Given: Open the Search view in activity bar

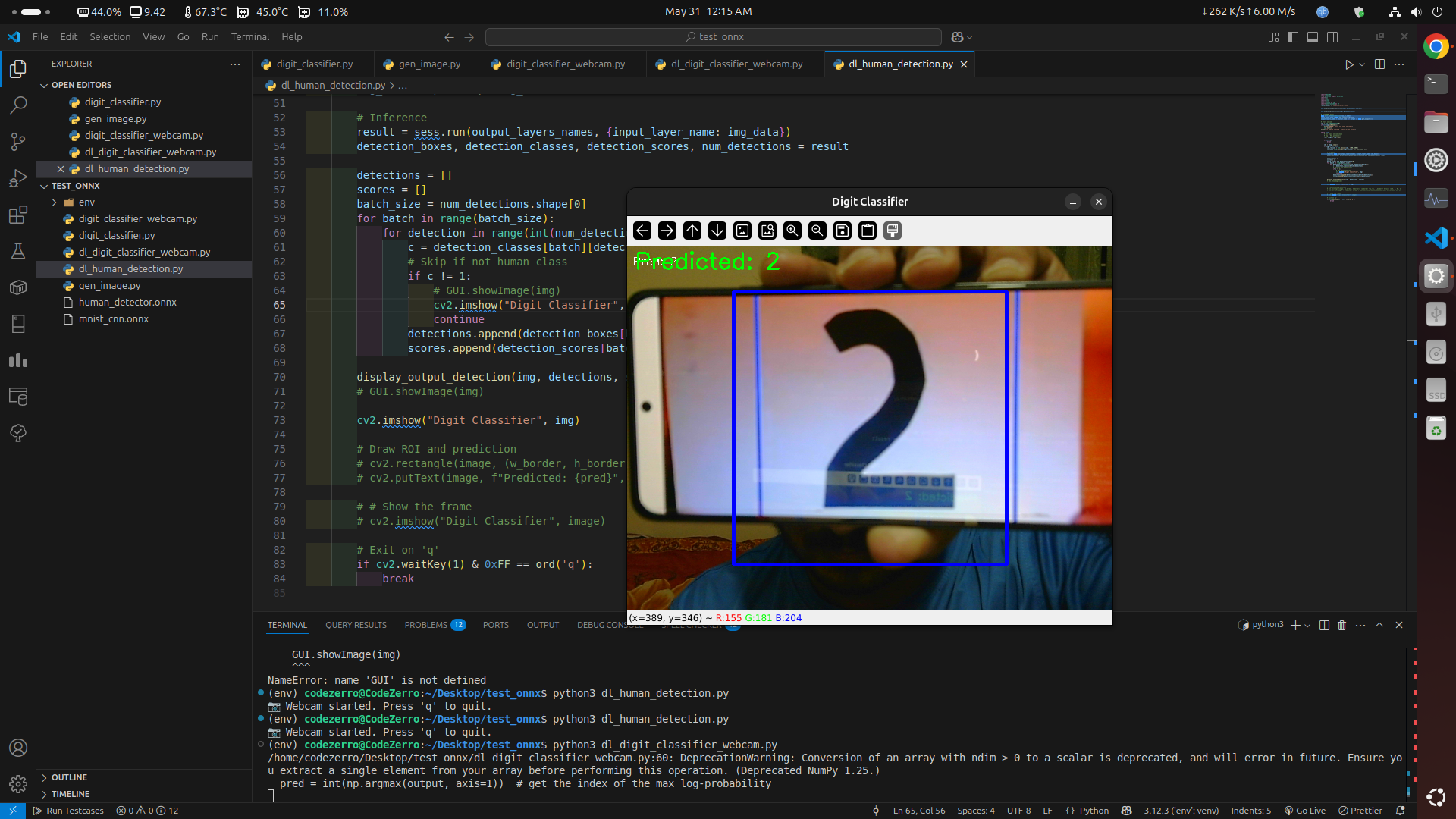Looking at the screenshot, I should [18, 105].
